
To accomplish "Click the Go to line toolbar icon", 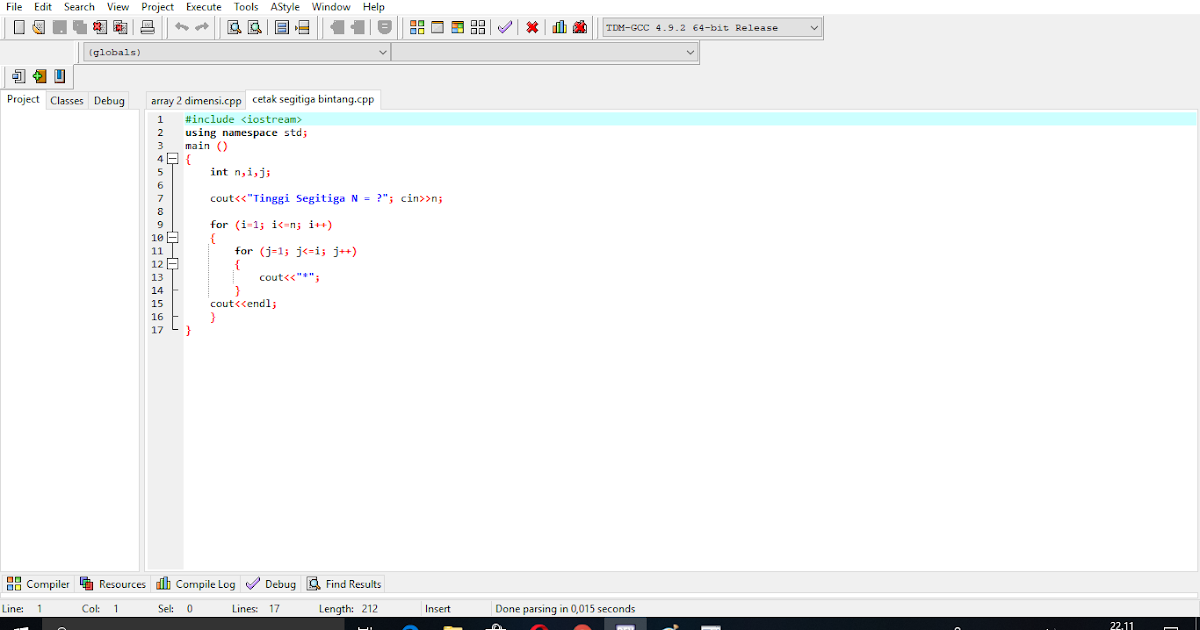I will point(302,27).
